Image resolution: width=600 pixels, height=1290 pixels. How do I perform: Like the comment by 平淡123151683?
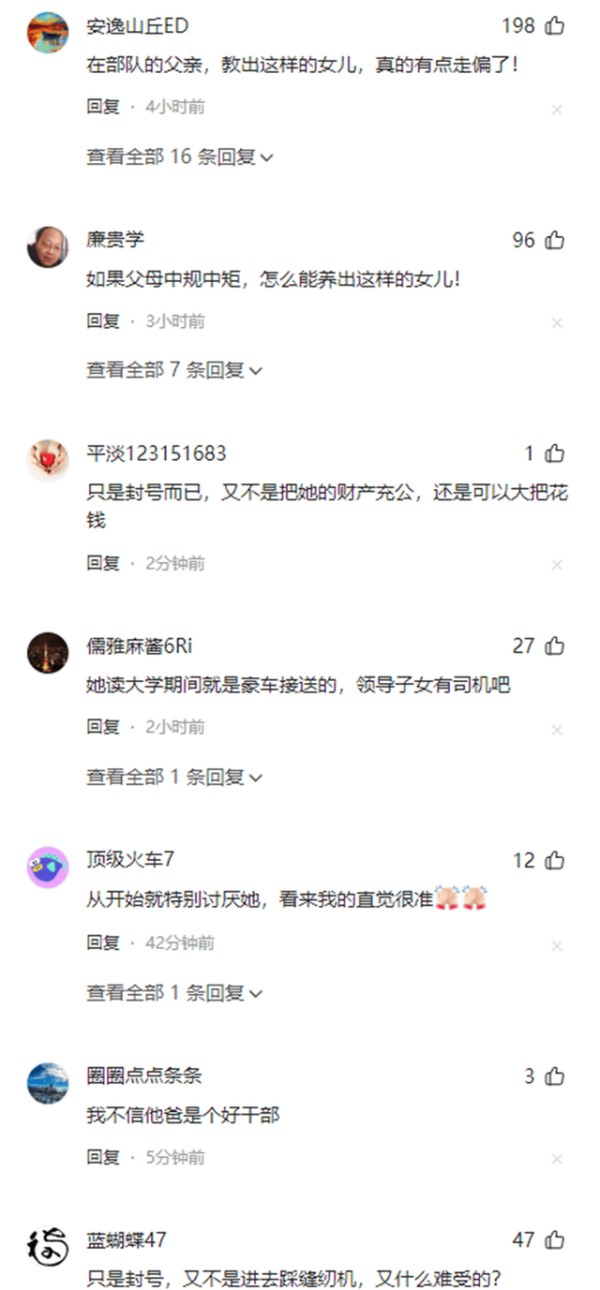pos(555,454)
